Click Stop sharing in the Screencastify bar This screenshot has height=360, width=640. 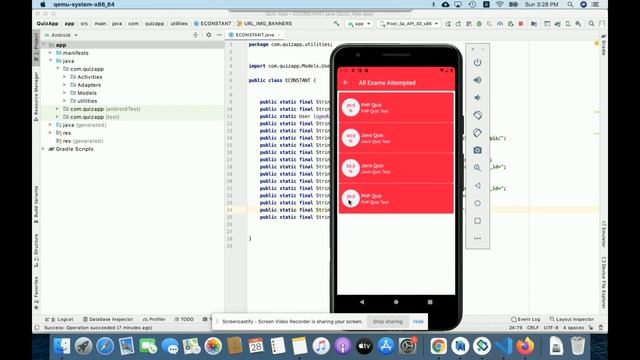click(x=387, y=322)
